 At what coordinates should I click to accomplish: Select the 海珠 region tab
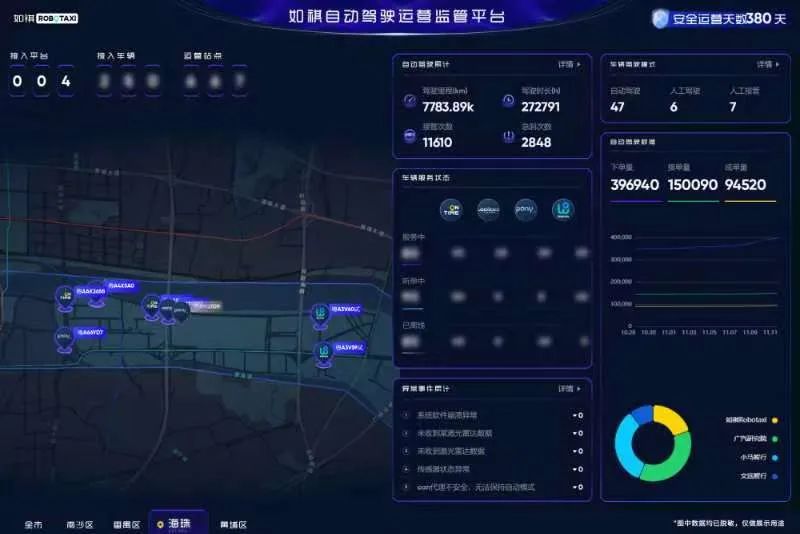[179, 523]
